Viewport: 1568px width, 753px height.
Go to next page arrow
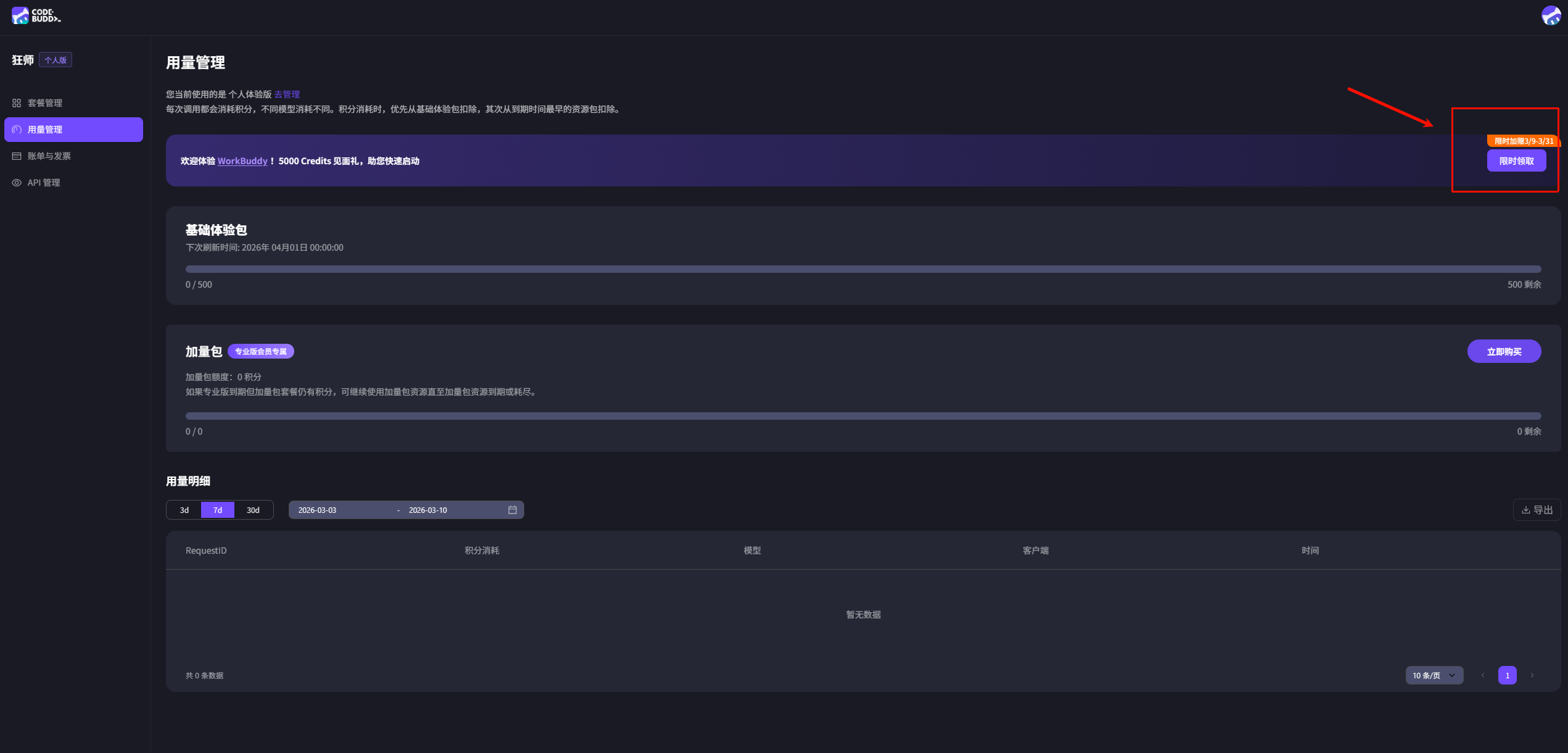1532,675
